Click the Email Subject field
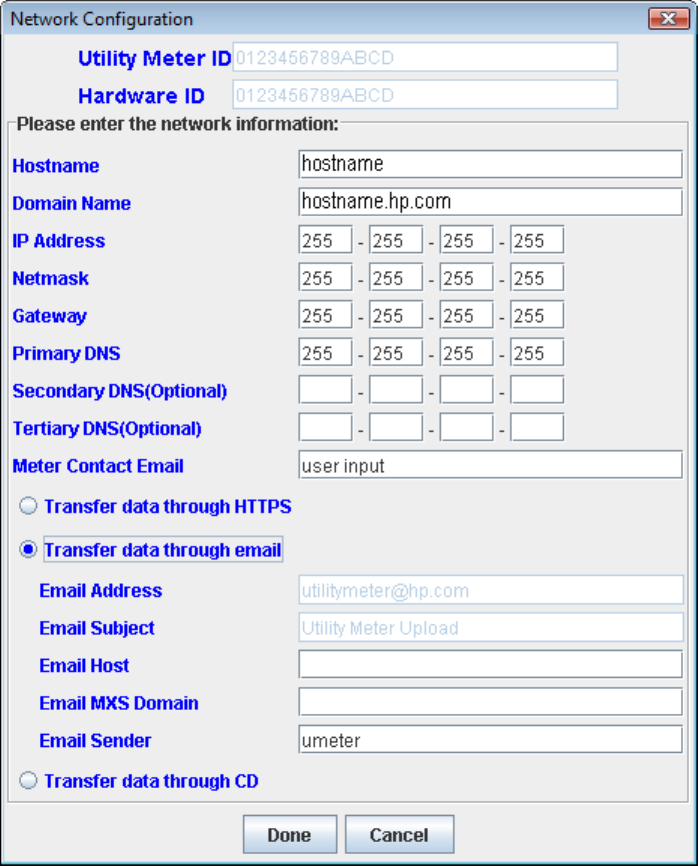 (x=491, y=627)
